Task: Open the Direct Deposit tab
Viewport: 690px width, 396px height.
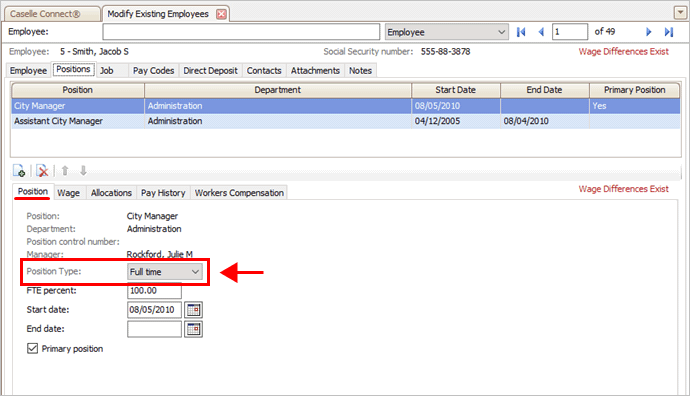Action: coord(210,70)
